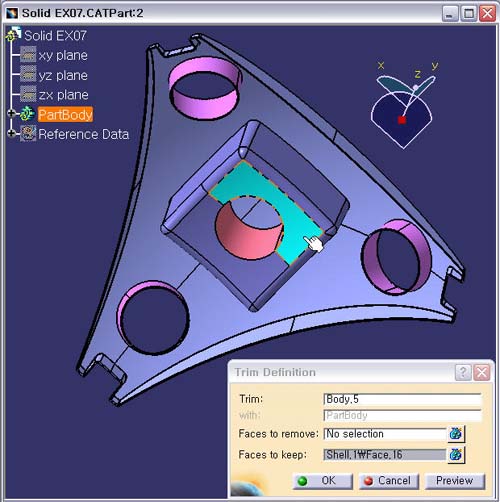Click the PartBody gear icon

click(x=27, y=114)
